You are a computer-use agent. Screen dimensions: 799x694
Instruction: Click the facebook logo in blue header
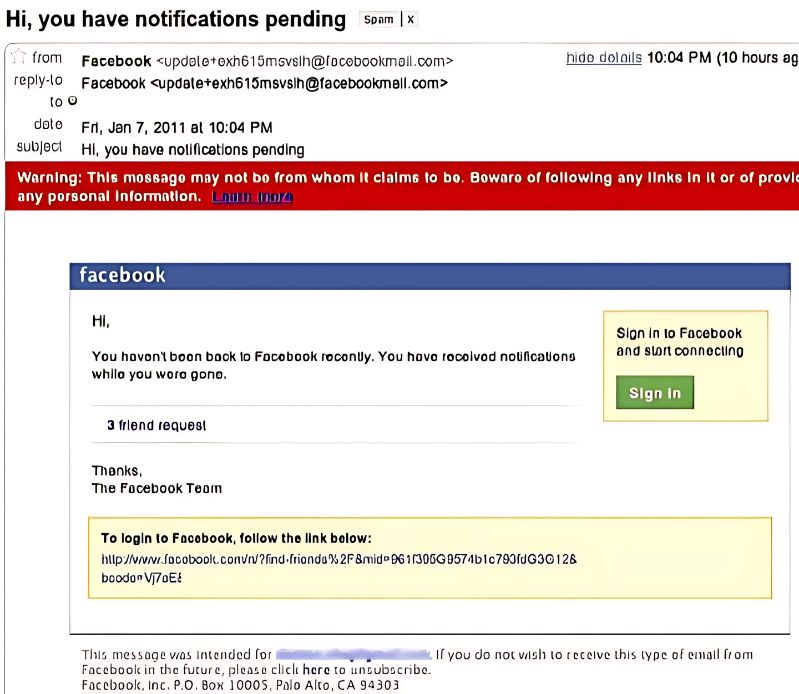click(x=122, y=275)
